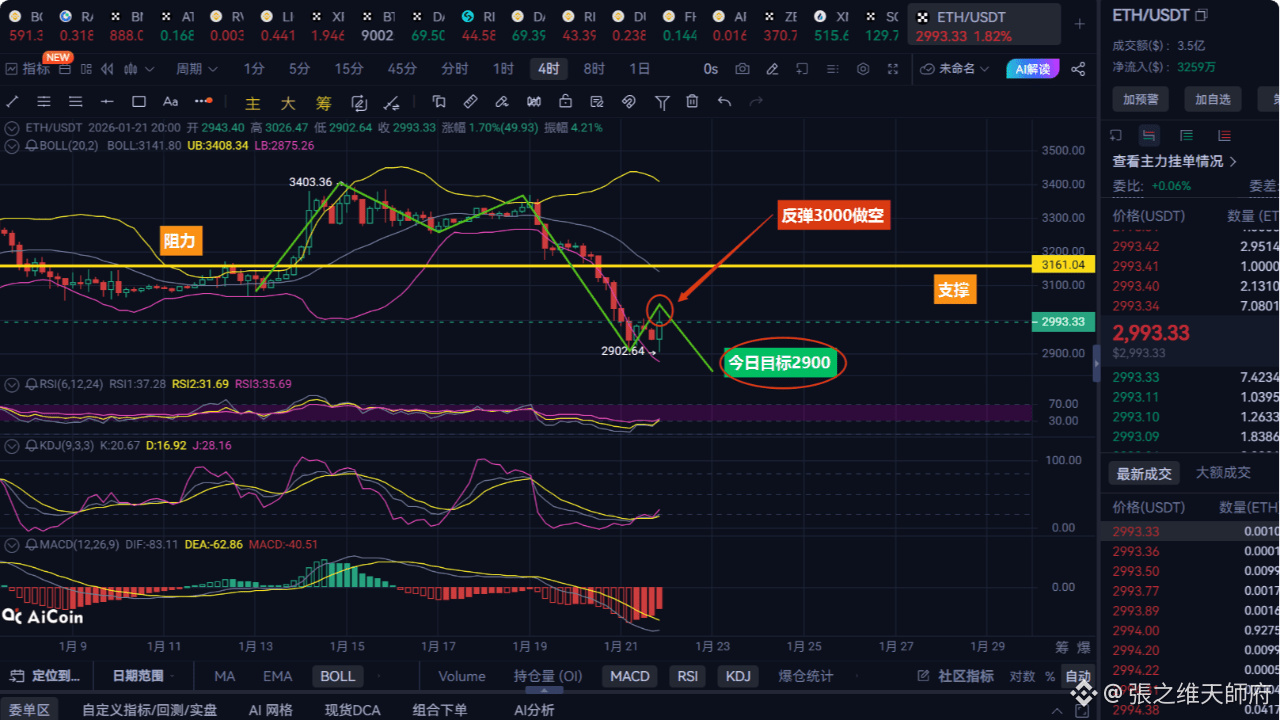Select the eraser drawing tool
The height and width of the screenshot is (720, 1280).
(x=502, y=102)
